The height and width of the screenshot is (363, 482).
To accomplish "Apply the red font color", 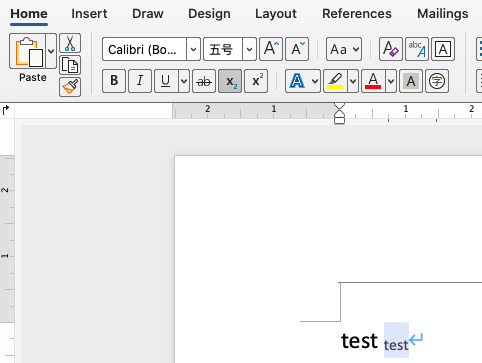I will coord(373,81).
